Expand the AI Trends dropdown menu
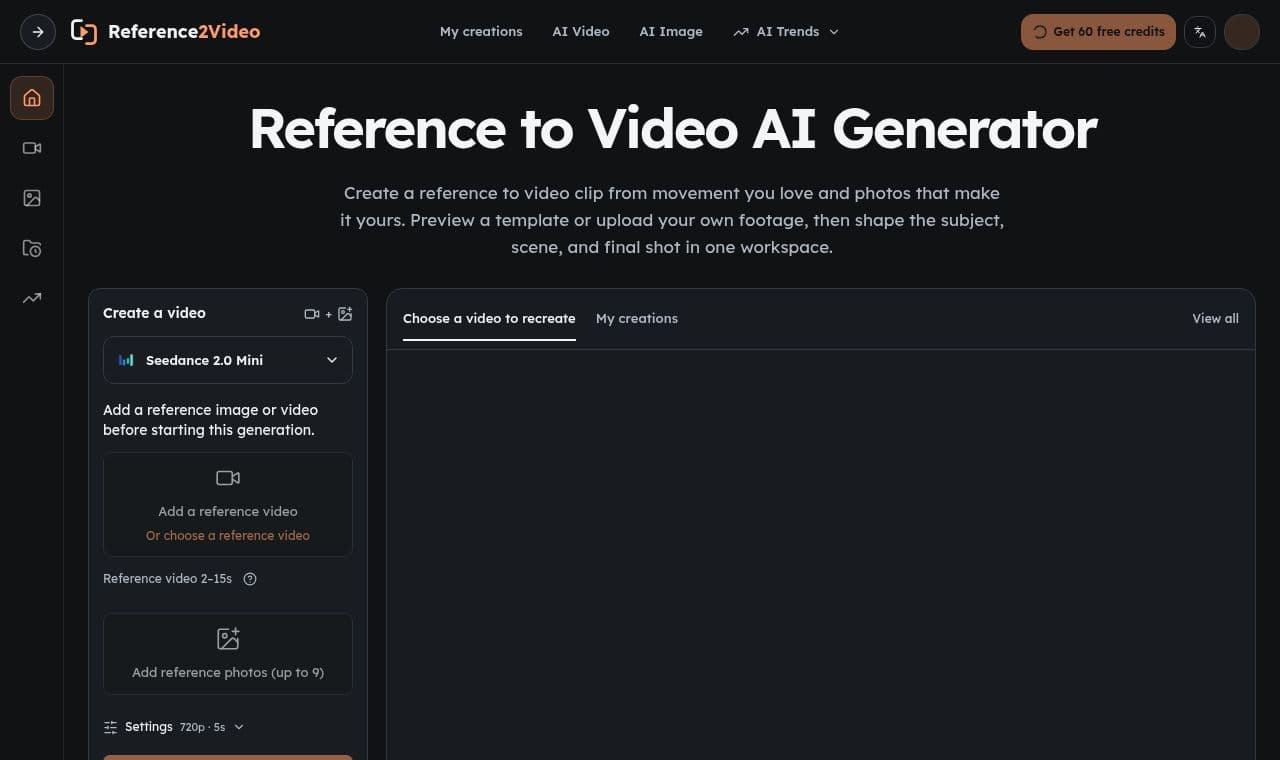The height and width of the screenshot is (760, 1280). tap(786, 32)
